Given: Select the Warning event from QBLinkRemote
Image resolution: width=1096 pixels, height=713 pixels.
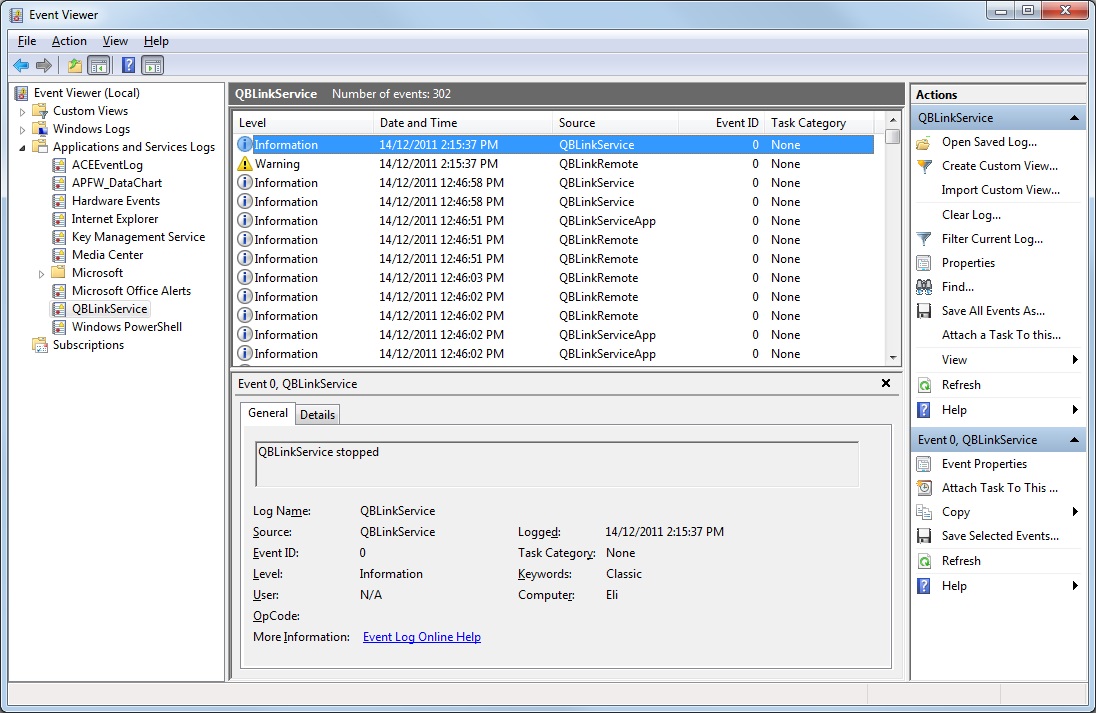Looking at the screenshot, I should pyautogui.click(x=554, y=164).
